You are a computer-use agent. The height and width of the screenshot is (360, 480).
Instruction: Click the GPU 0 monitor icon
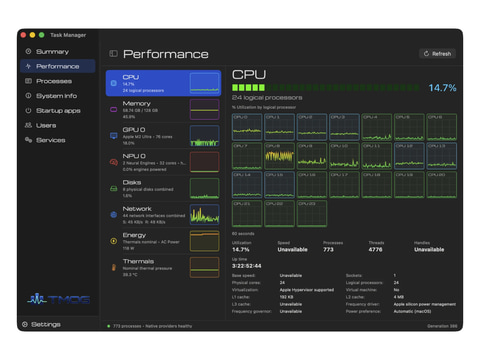click(x=114, y=136)
